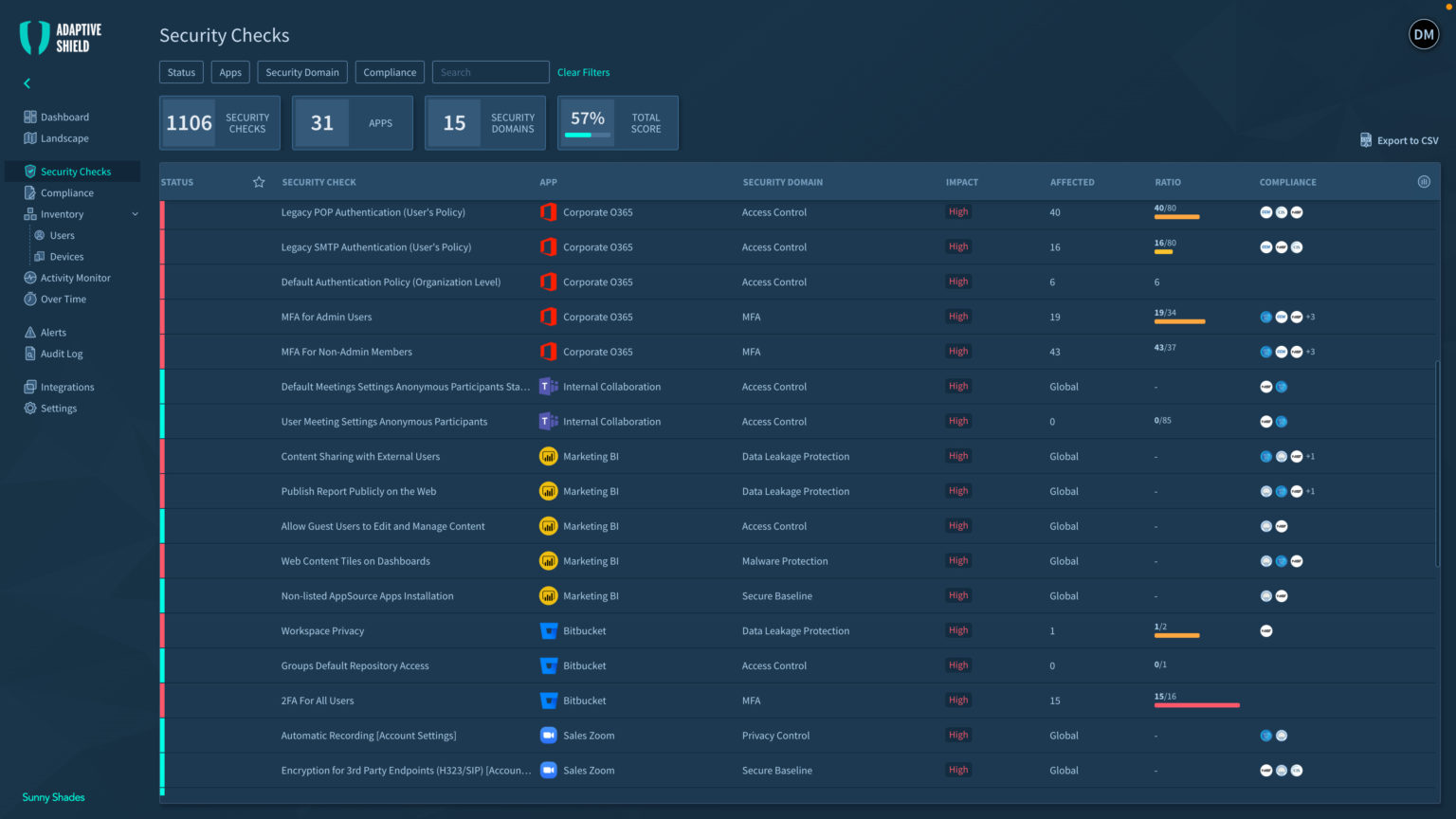Screen dimensions: 1456x819
Task: Click the 15 Security Domains summary card
Action: click(485, 123)
